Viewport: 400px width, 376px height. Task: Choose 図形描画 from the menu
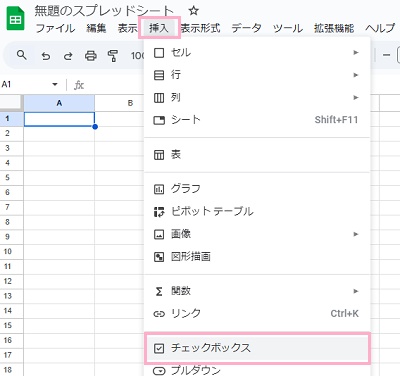click(257, 256)
